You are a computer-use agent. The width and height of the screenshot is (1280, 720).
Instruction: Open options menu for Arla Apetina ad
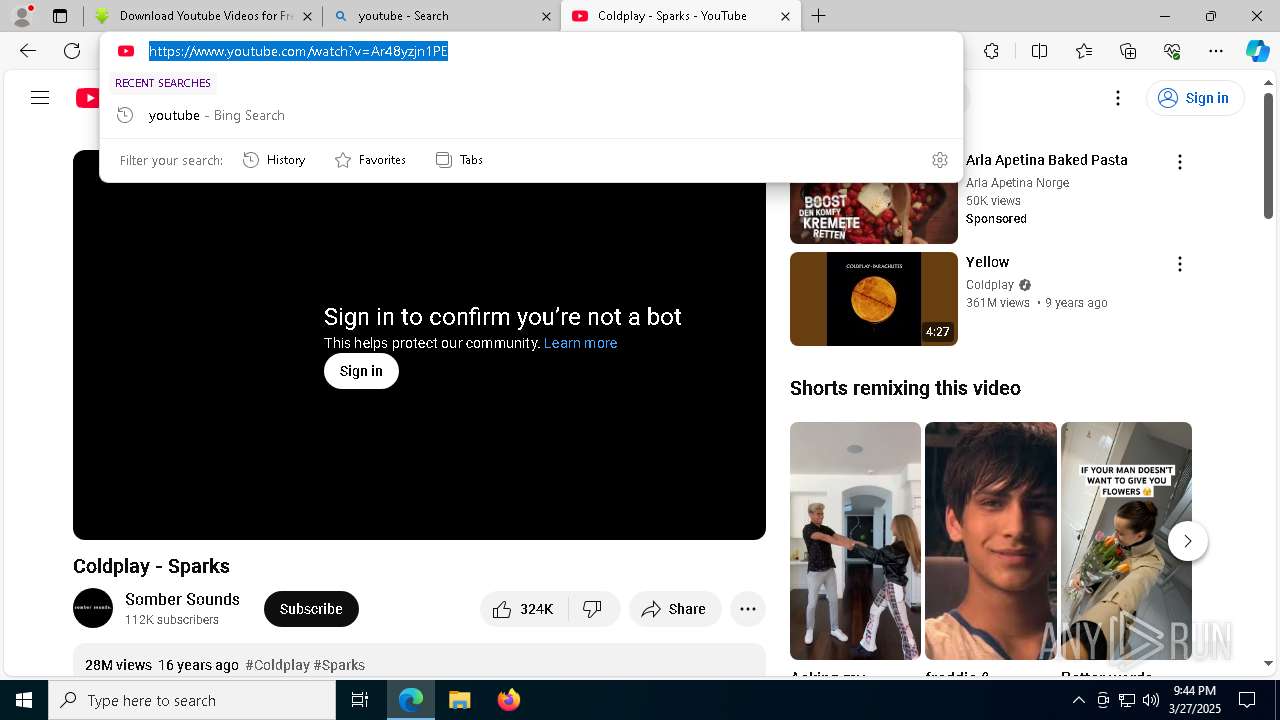point(1180,162)
